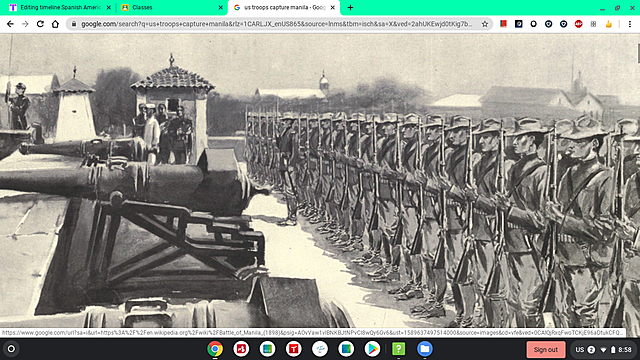
Task: Click the thumbs-up extension icon
Action: 609,24
